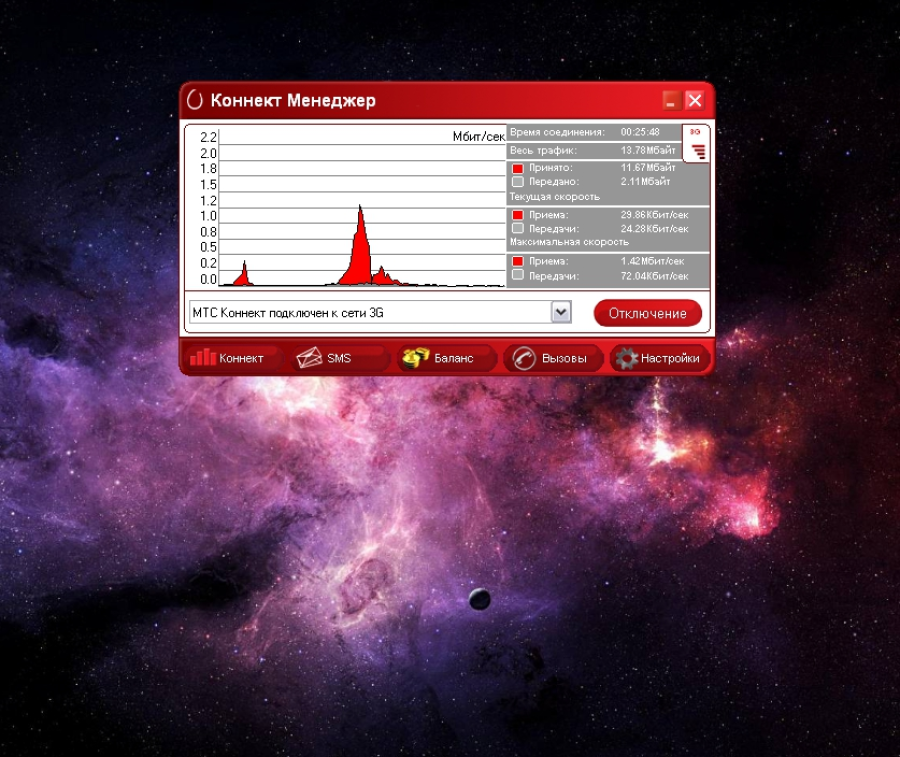Toggle the red 'Принято' checkbox
Image resolution: width=900 pixels, height=757 pixels.
pos(518,168)
